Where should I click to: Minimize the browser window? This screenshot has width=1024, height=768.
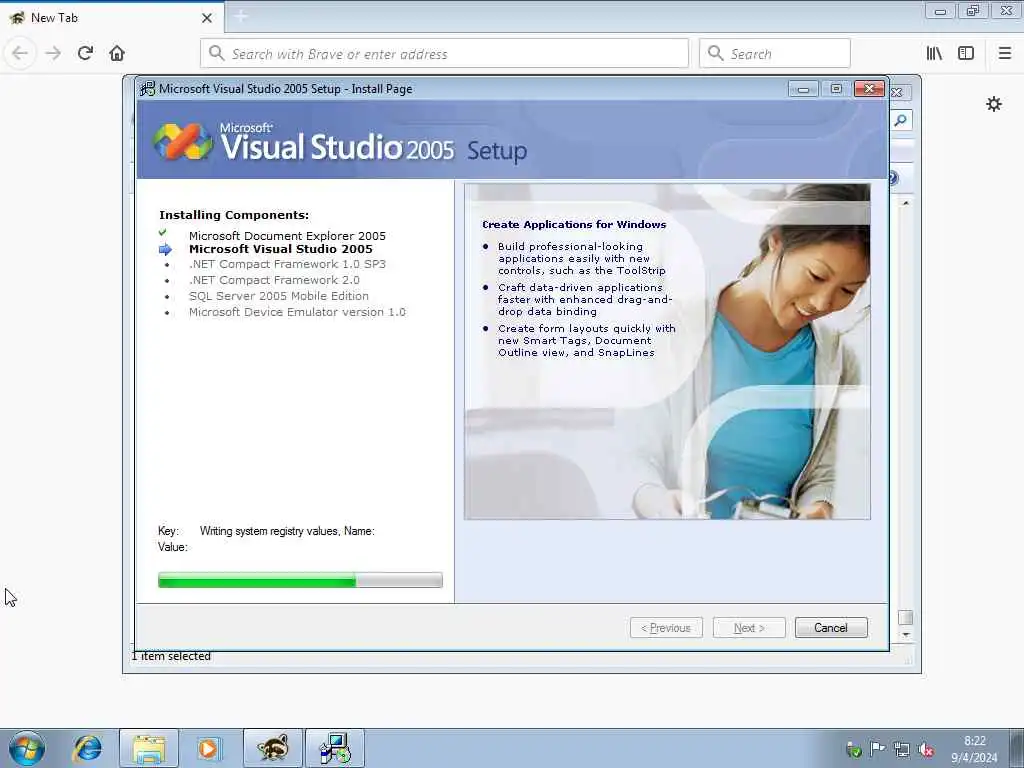click(940, 11)
